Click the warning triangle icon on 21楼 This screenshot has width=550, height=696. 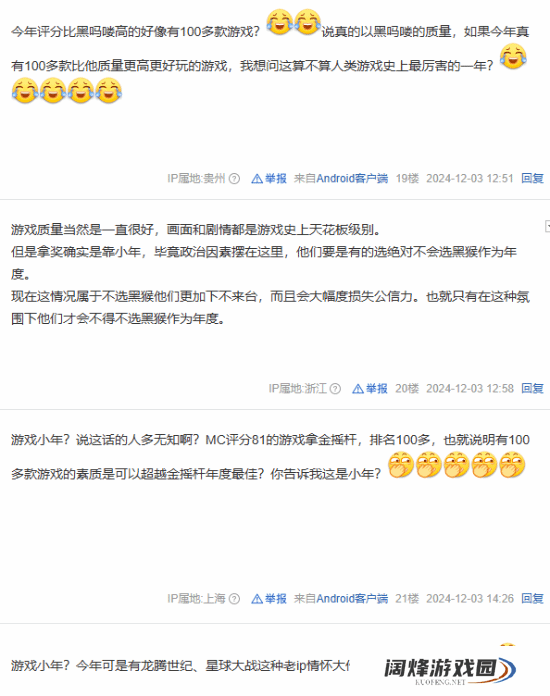coord(257,599)
